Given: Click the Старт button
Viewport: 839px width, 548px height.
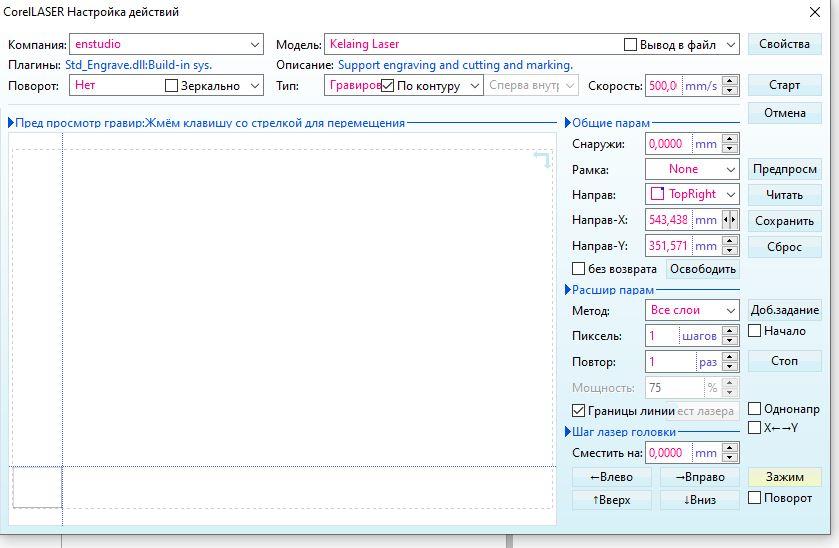Looking at the screenshot, I should pyautogui.click(x=785, y=86).
